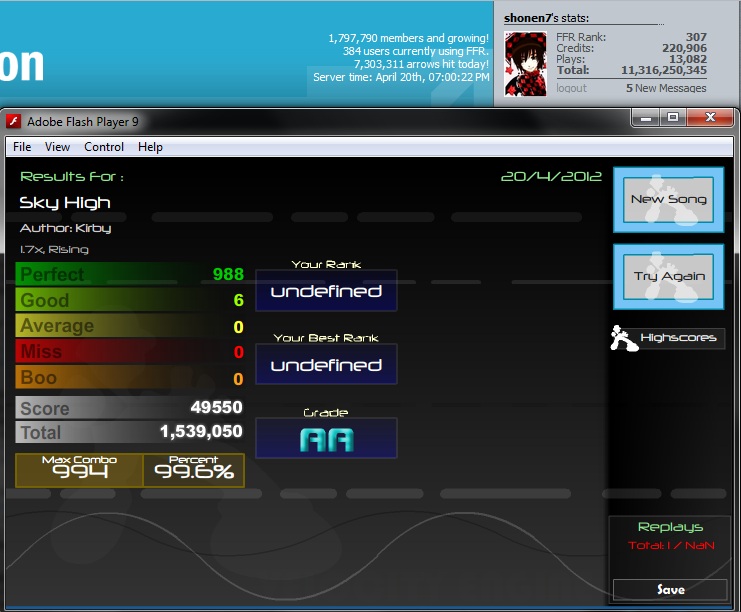This screenshot has width=741, height=612.
Task: Click the Try Again button
Action: [x=668, y=276]
